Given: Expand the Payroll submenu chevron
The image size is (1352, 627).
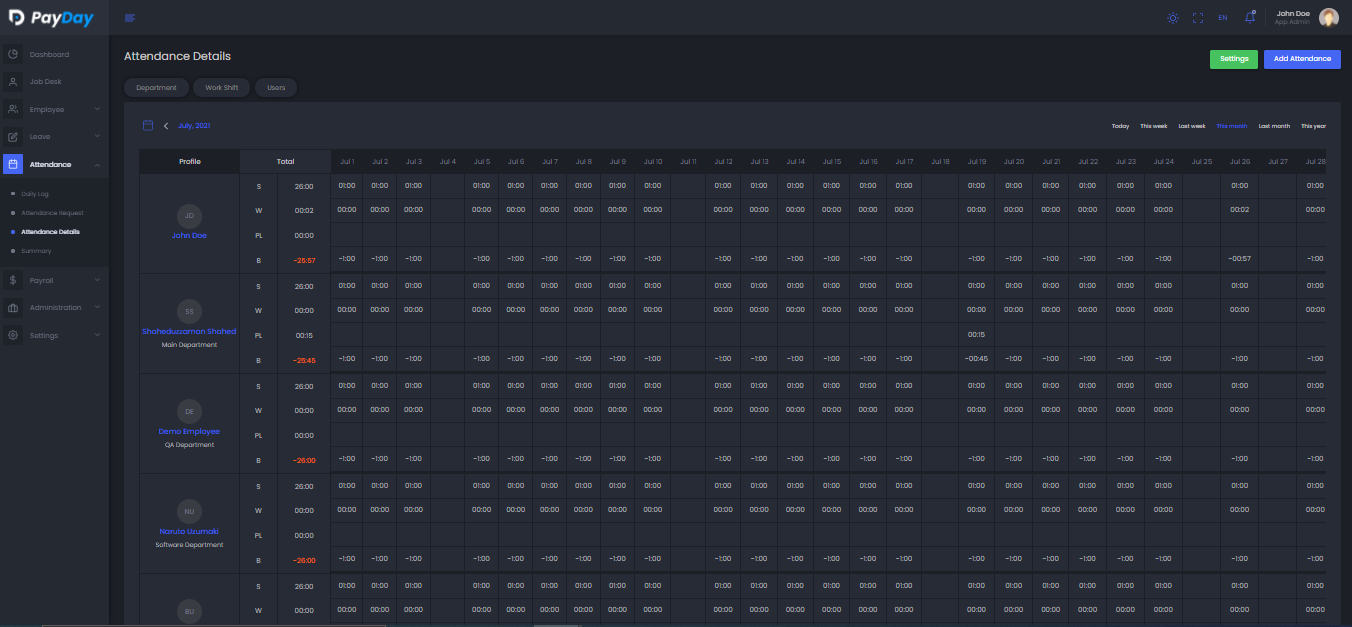Looking at the screenshot, I should pyautogui.click(x=97, y=281).
